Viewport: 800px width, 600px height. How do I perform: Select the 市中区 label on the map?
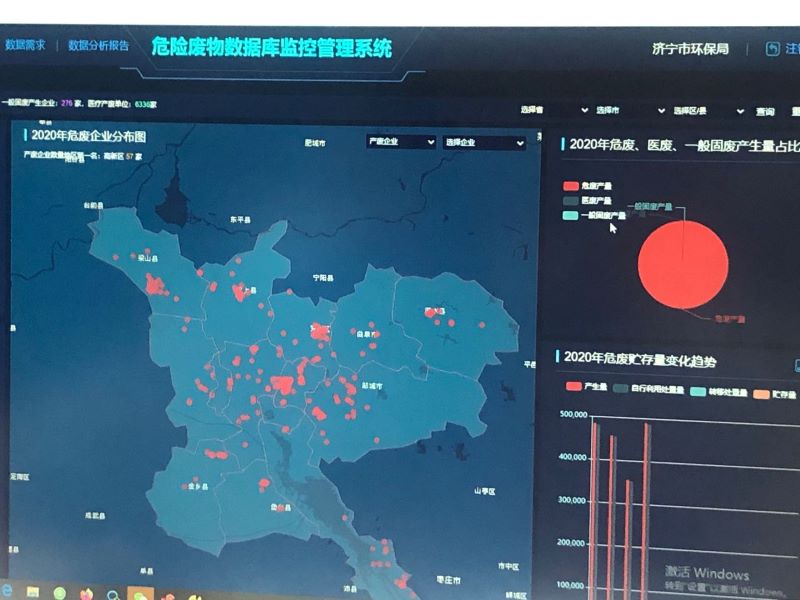tap(508, 566)
